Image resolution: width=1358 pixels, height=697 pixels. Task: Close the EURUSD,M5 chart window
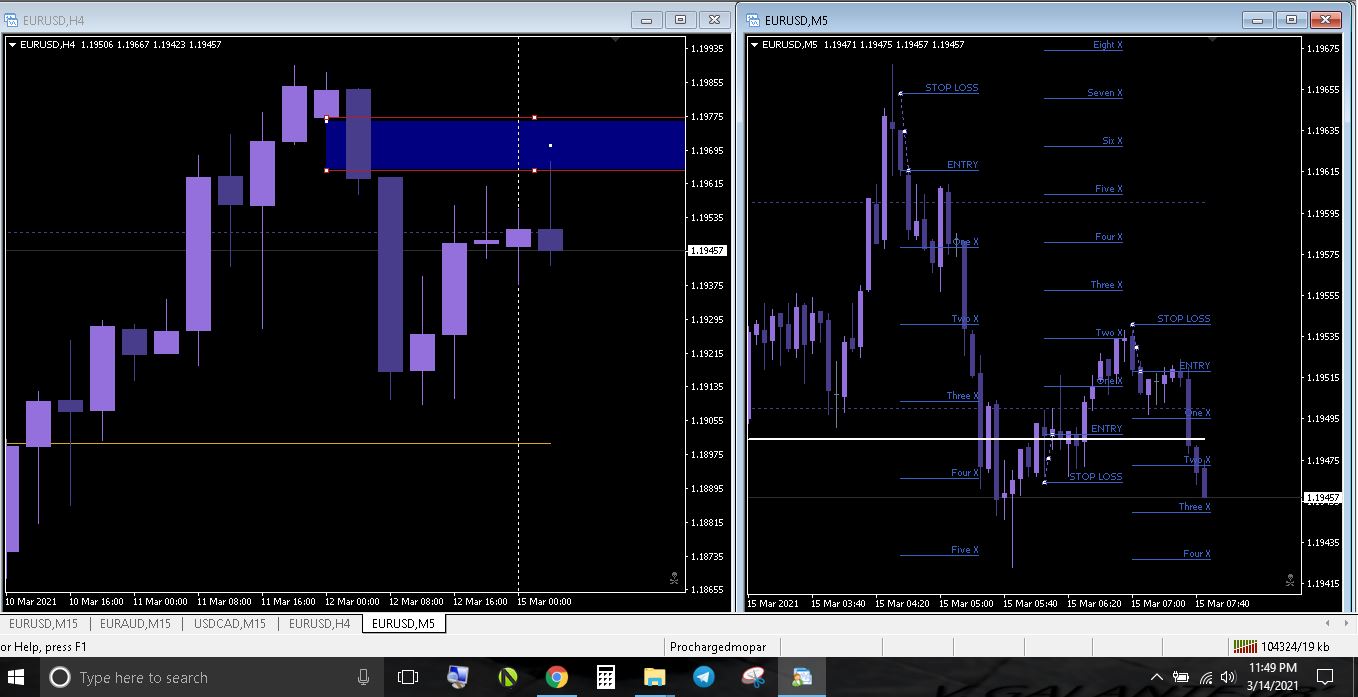[1325, 19]
